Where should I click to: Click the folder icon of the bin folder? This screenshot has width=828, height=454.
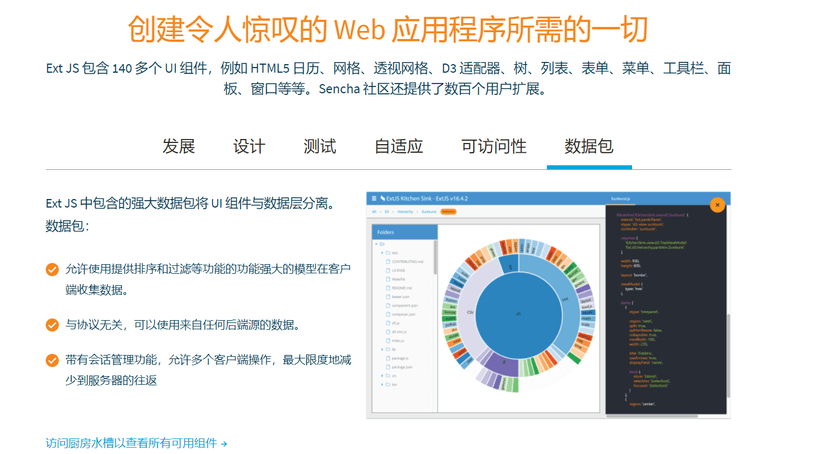click(x=388, y=384)
